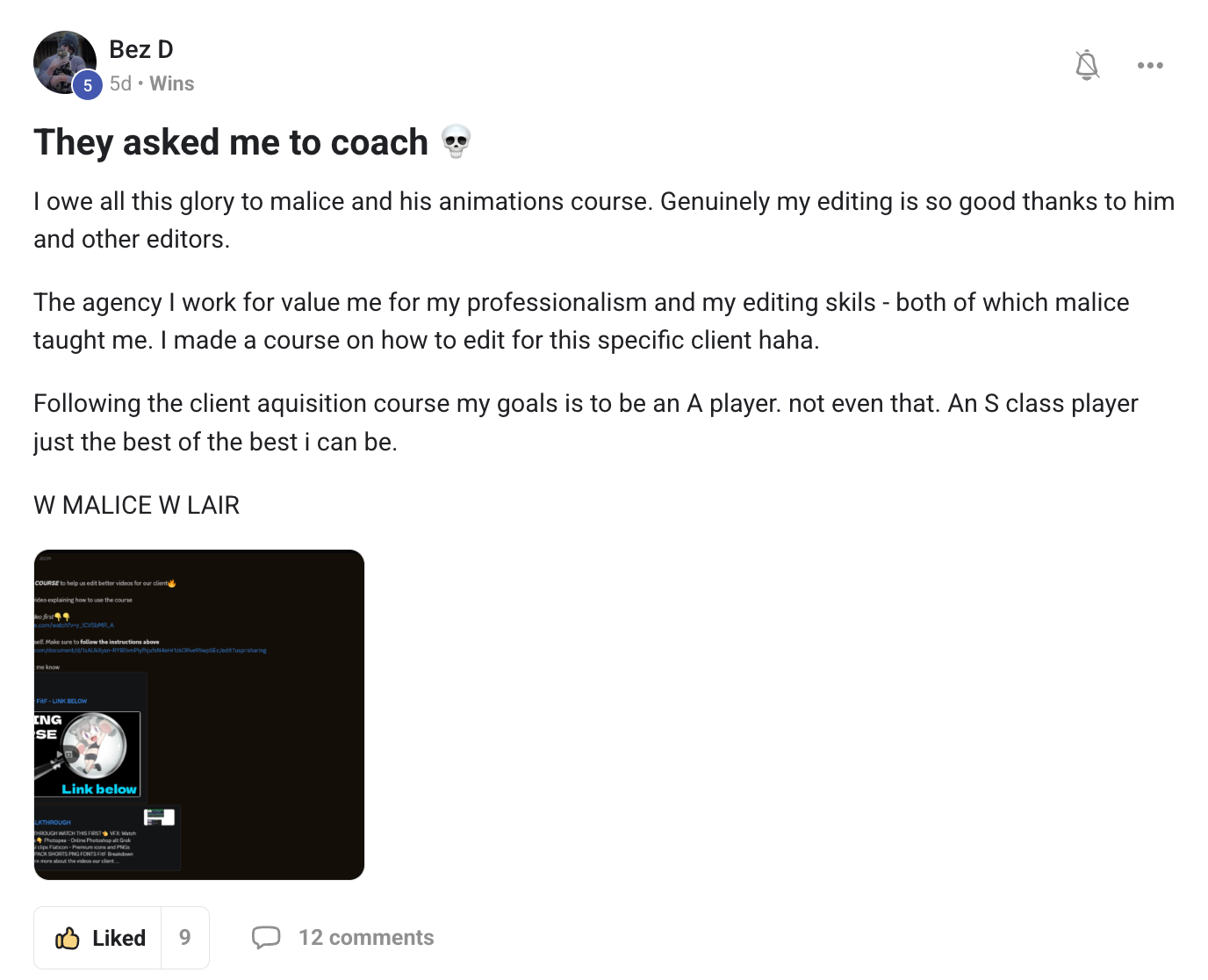Viewport: 1208px width, 980px height.
Task: Click the fire emoji in attached screenshot
Action: click(172, 583)
